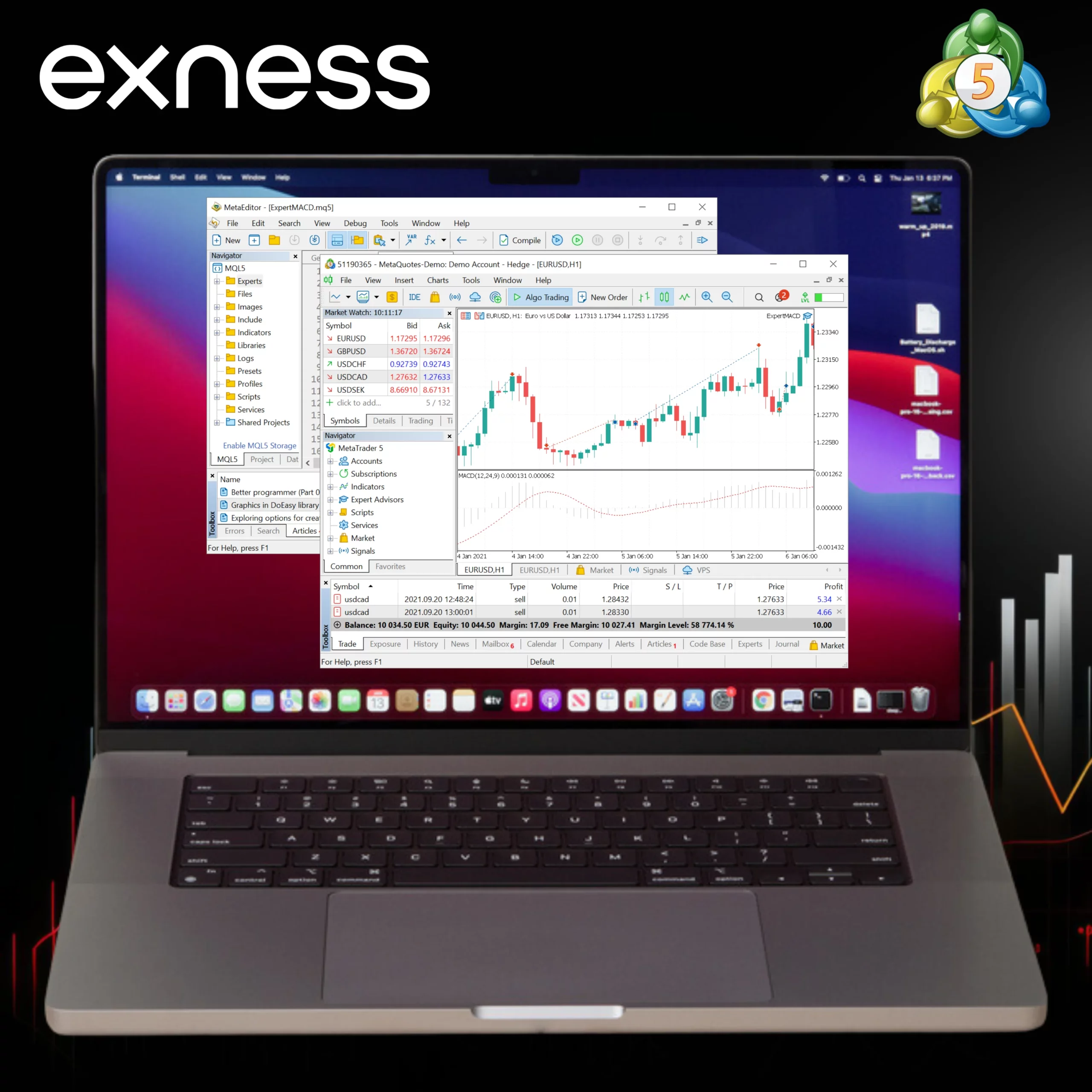Screen dimensions: 1092x1092
Task: Expand the Accounts section in Navigator
Action: point(330,461)
